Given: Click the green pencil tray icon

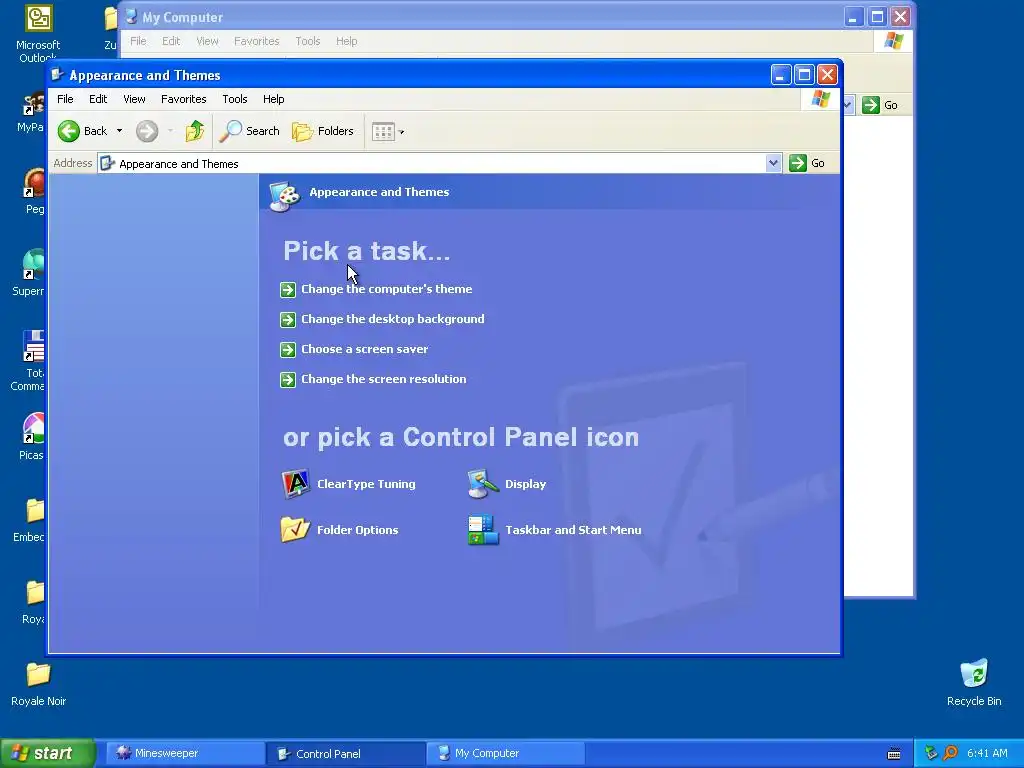Looking at the screenshot, I should click(x=931, y=753).
